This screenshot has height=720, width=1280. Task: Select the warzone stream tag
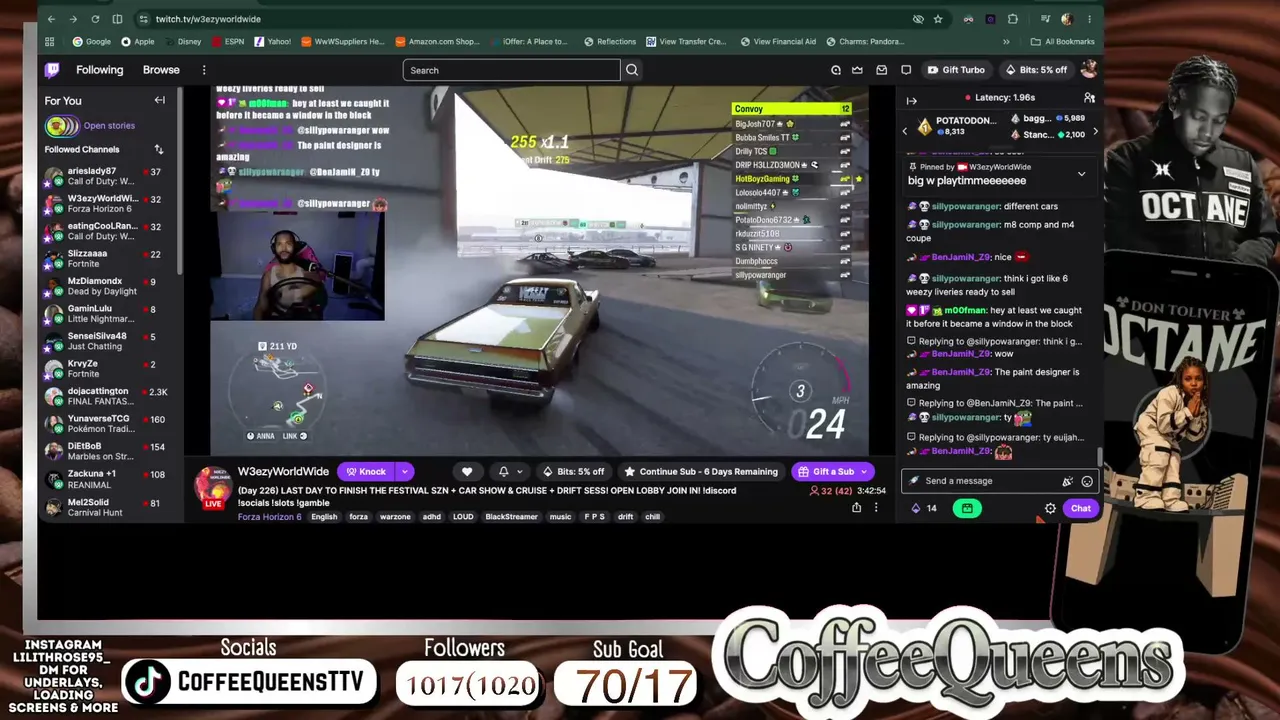[395, 517]
